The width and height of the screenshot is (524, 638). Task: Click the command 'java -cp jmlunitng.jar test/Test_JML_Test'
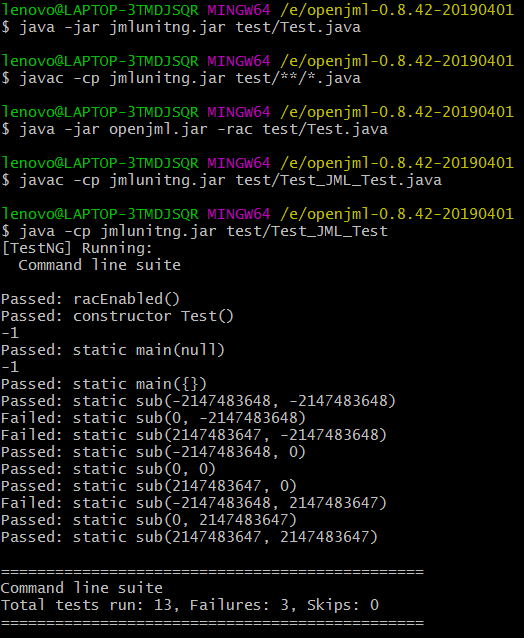tap(203, 231)
